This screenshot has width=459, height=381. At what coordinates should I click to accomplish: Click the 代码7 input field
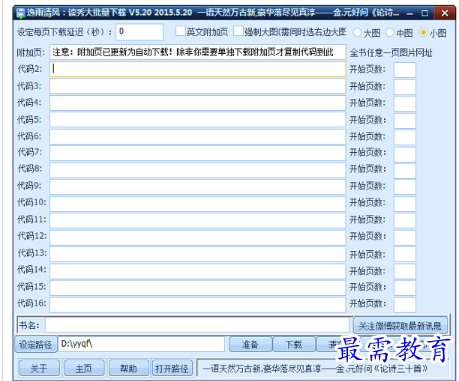(198, 153)
